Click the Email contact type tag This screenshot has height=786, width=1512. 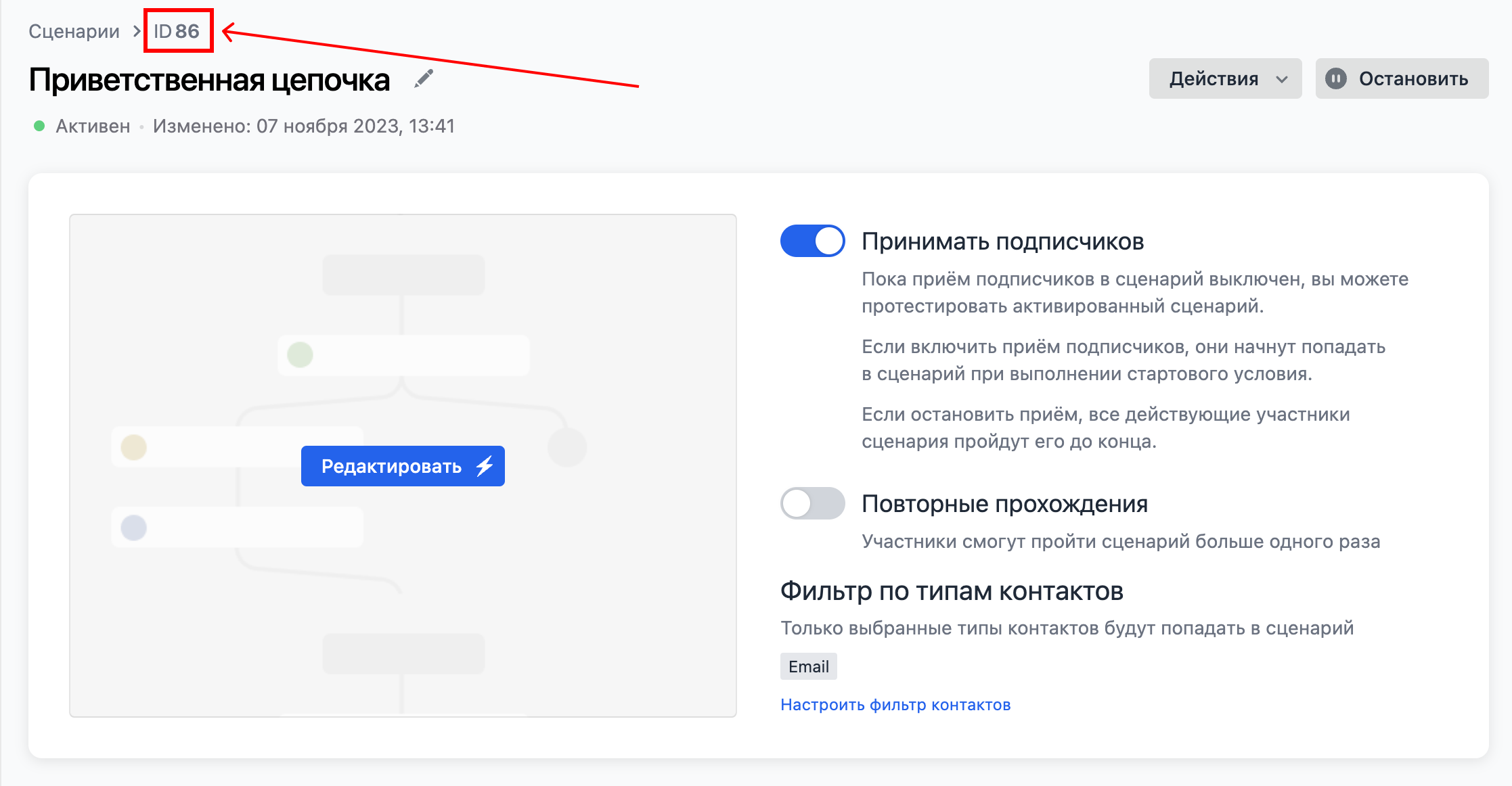click(808, 666)
